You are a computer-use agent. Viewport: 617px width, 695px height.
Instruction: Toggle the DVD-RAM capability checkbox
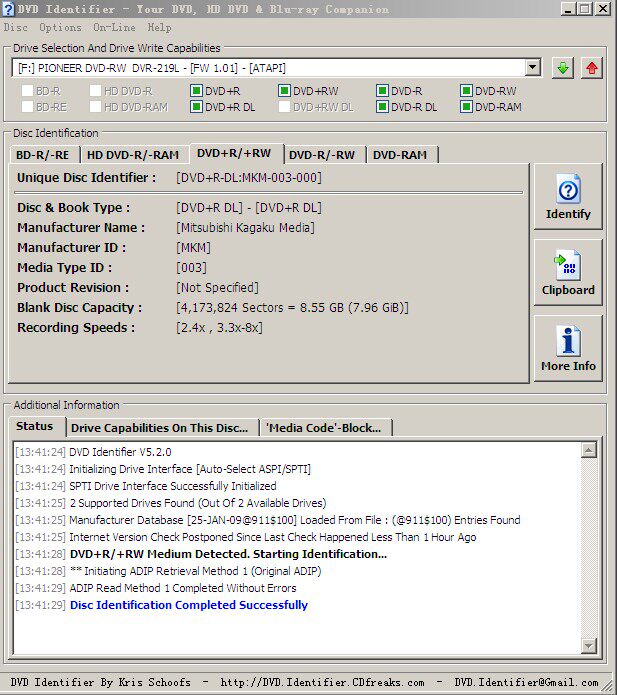(x=466, y=107)
